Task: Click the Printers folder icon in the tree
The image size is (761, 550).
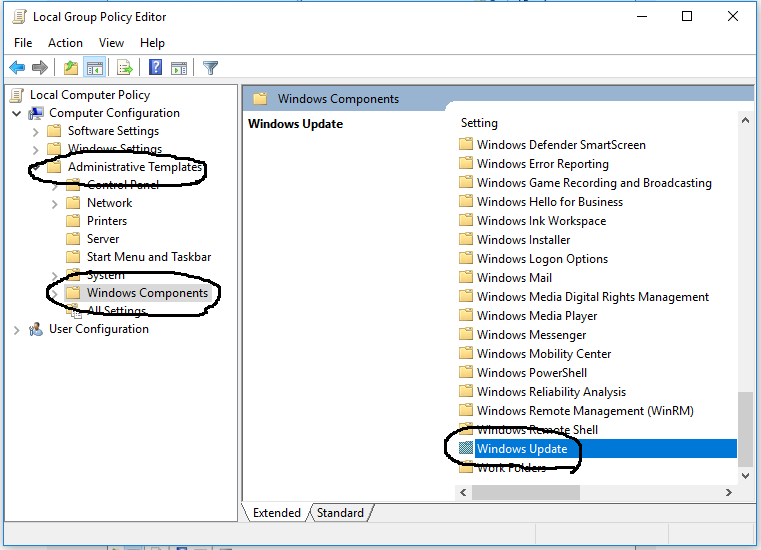Action: [x=73, y=221]
